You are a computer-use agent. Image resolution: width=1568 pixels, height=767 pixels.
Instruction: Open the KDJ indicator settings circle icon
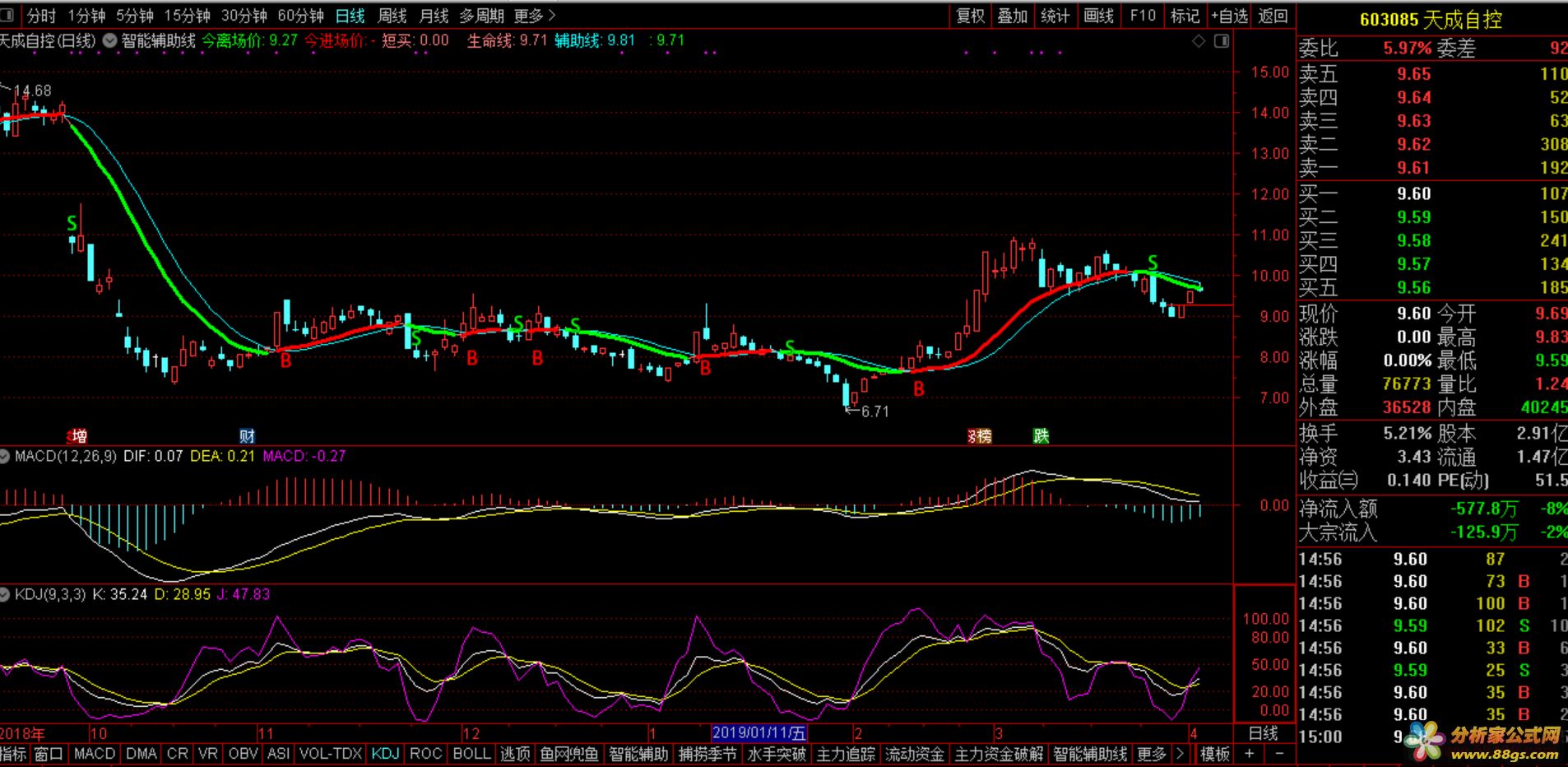tap(5, 594)
